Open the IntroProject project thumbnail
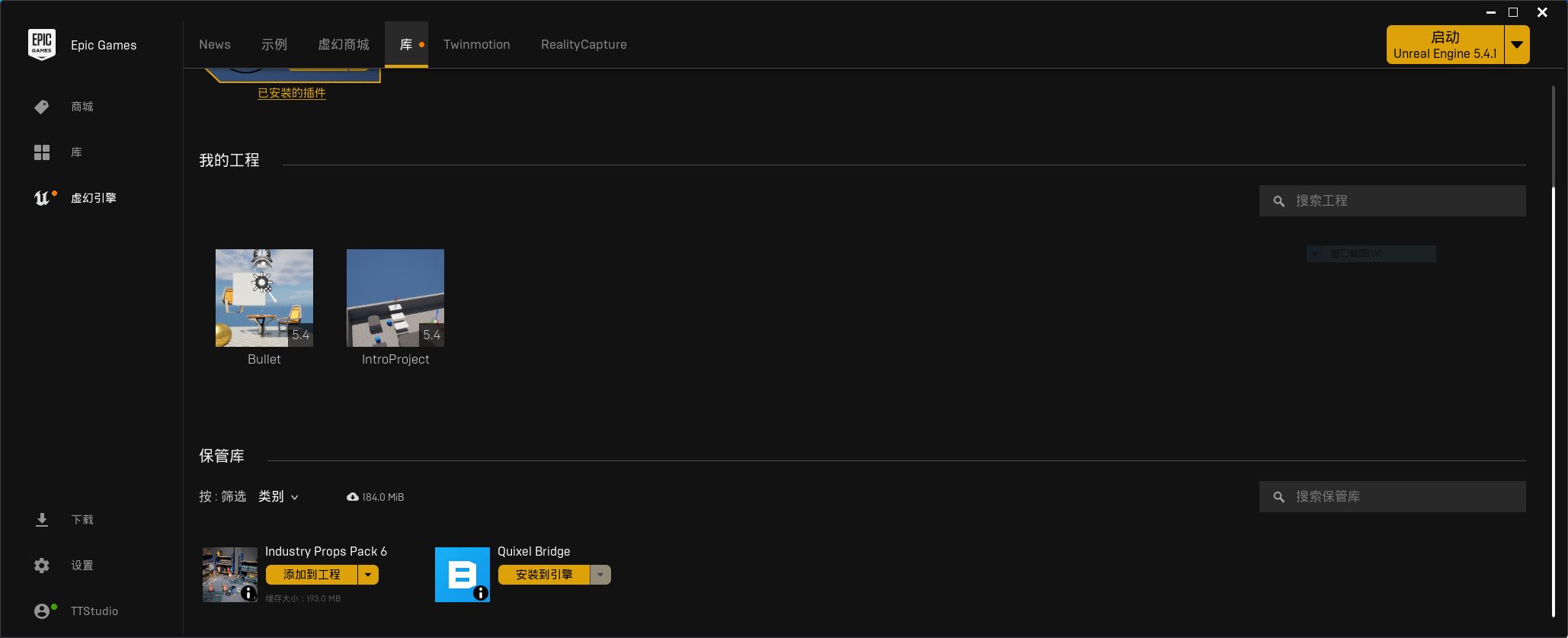This screenshot has width=1568, height=638. 395,298
